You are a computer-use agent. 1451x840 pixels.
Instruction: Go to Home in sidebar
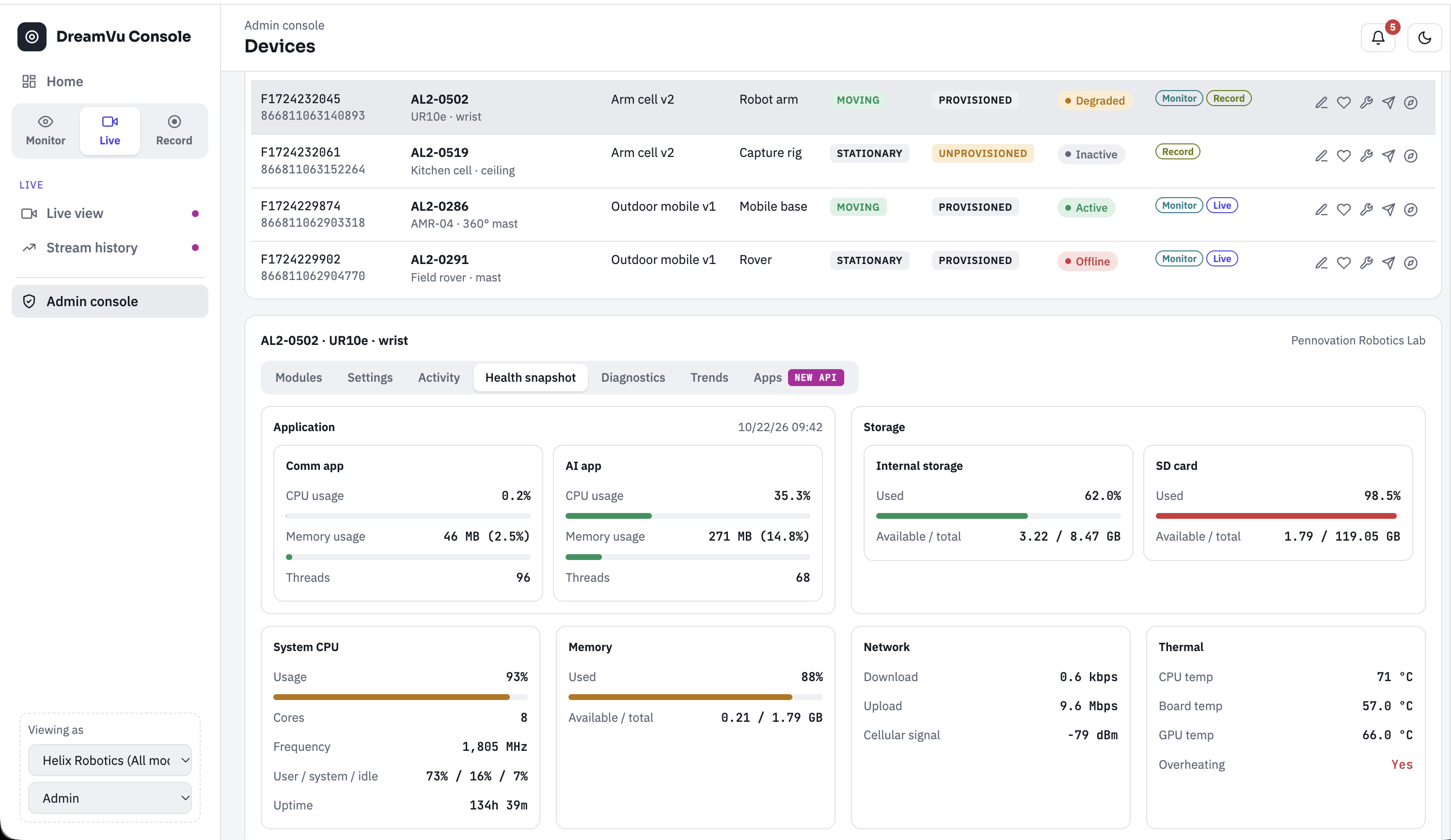tap(110, 81)
